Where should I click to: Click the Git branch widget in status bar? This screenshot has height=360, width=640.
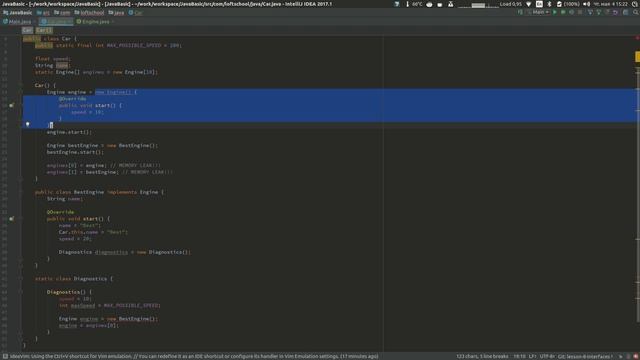pos(584,356)
